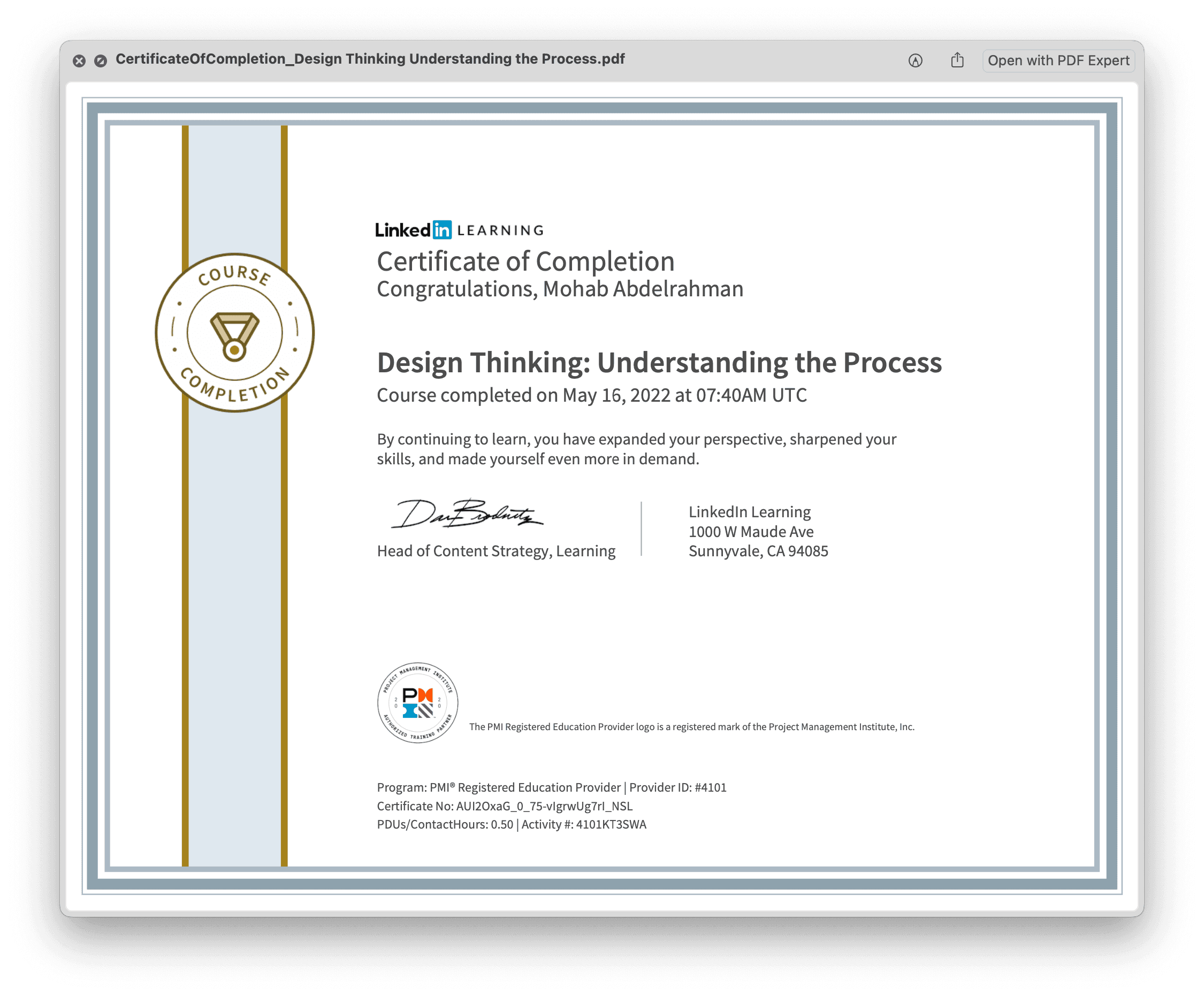Click the recipient name Mohab Abdelrahman

click(x=642, y=289)
